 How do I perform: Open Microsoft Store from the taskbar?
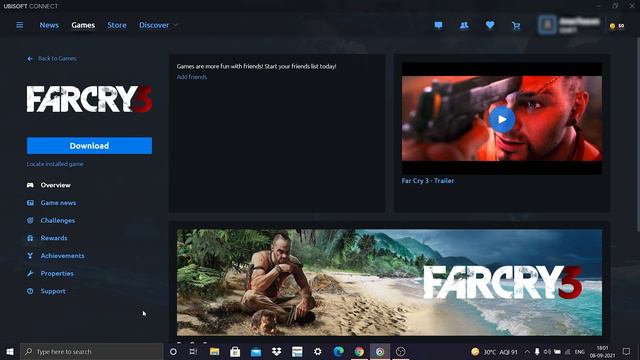(x=235, y=351)
